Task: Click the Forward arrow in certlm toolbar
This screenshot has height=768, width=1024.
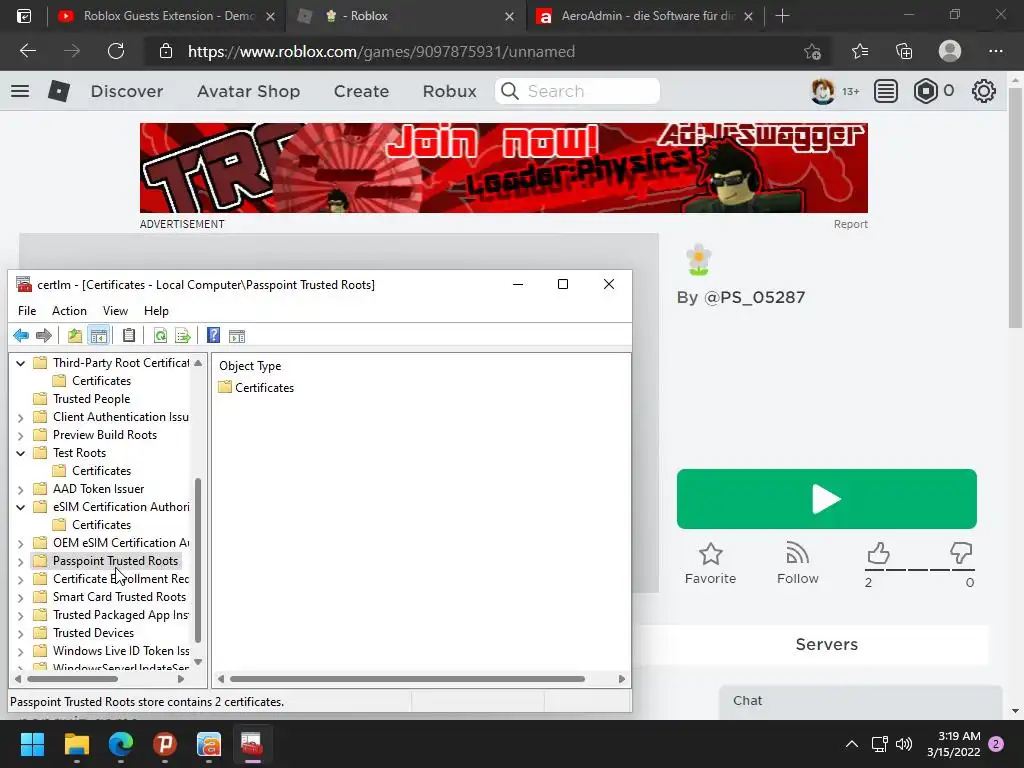Action: coord(44,336)
